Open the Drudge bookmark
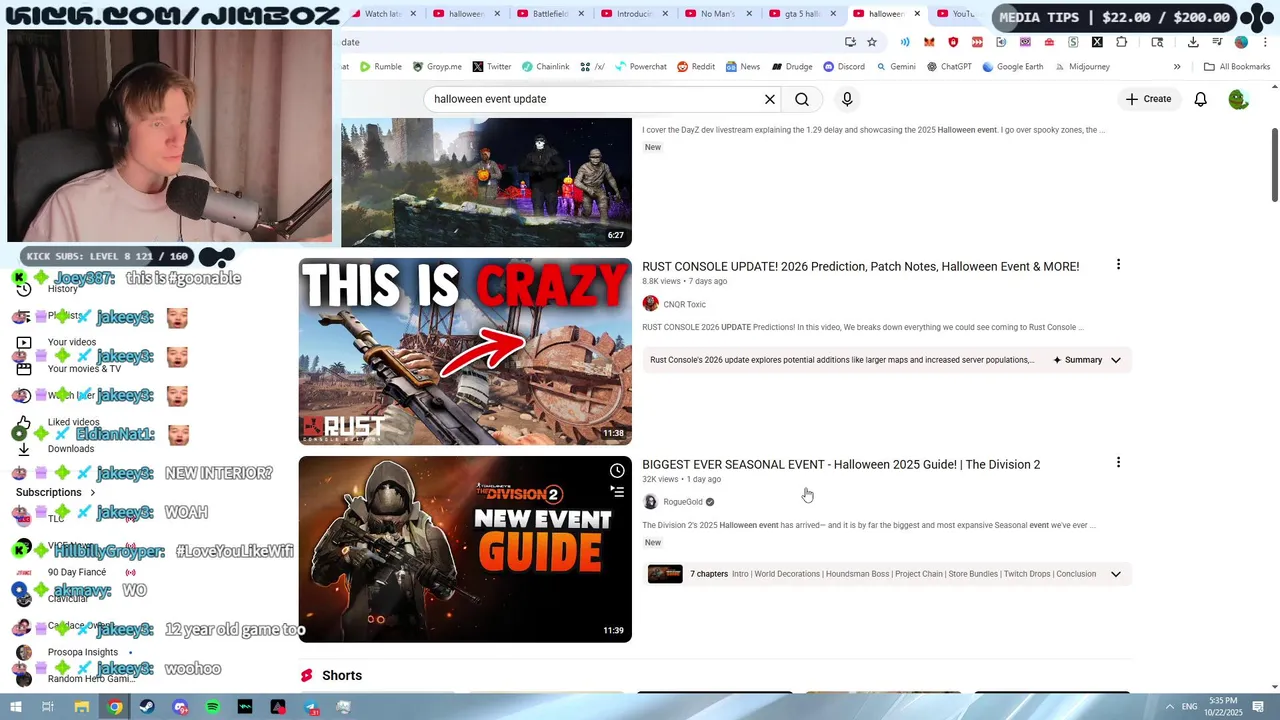Viewport: 1280px width, 720px height. (791, 67)
